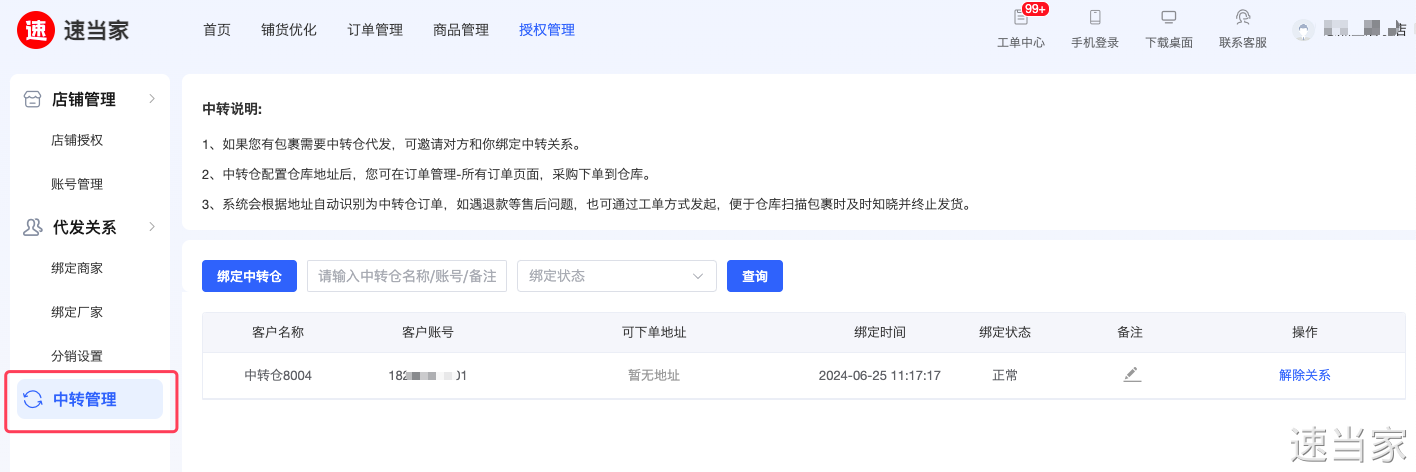Click the user avatar icon
Screen dimensions: 1416x472
point(1303,31)
